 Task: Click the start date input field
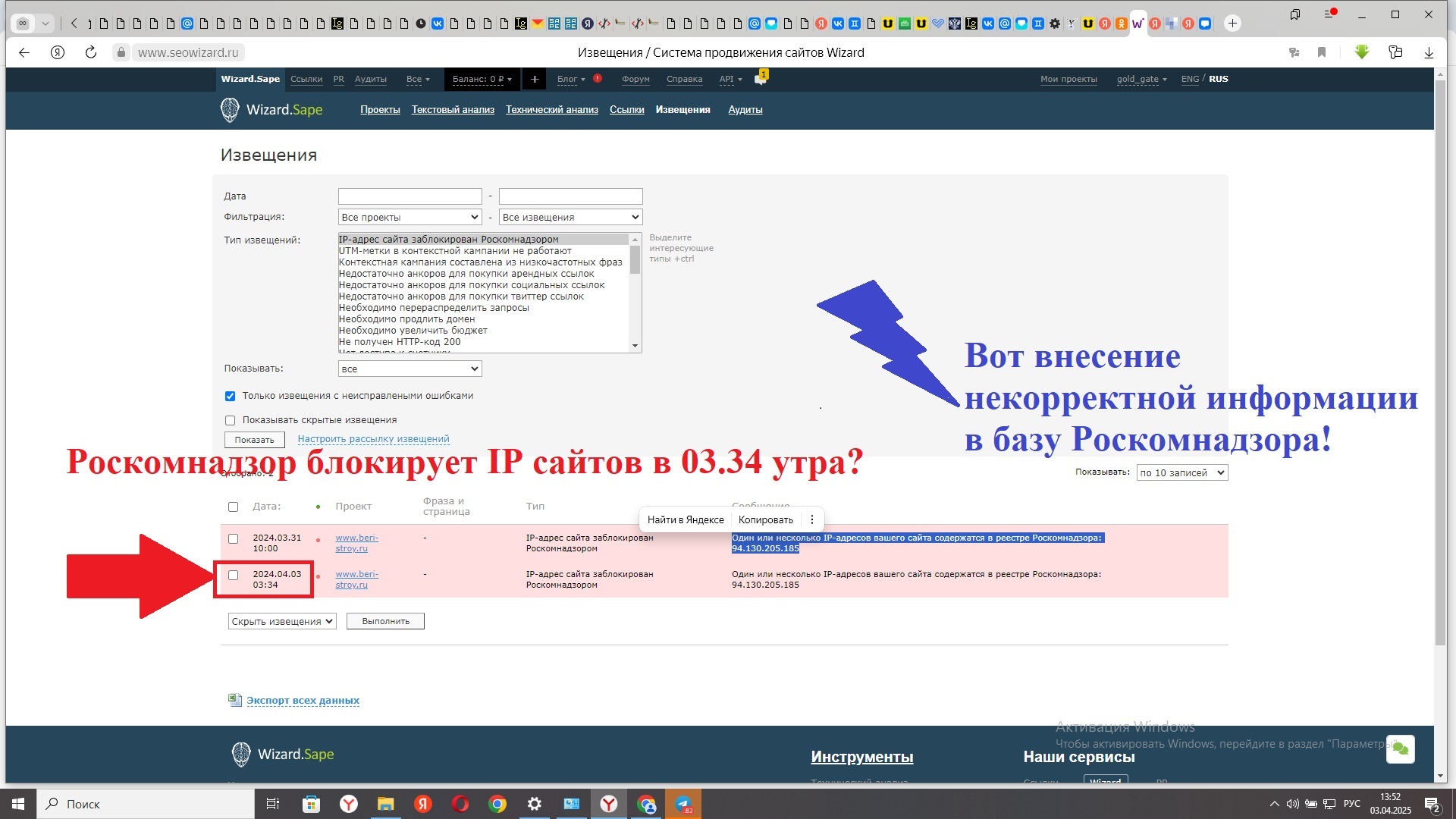[409, 196]
